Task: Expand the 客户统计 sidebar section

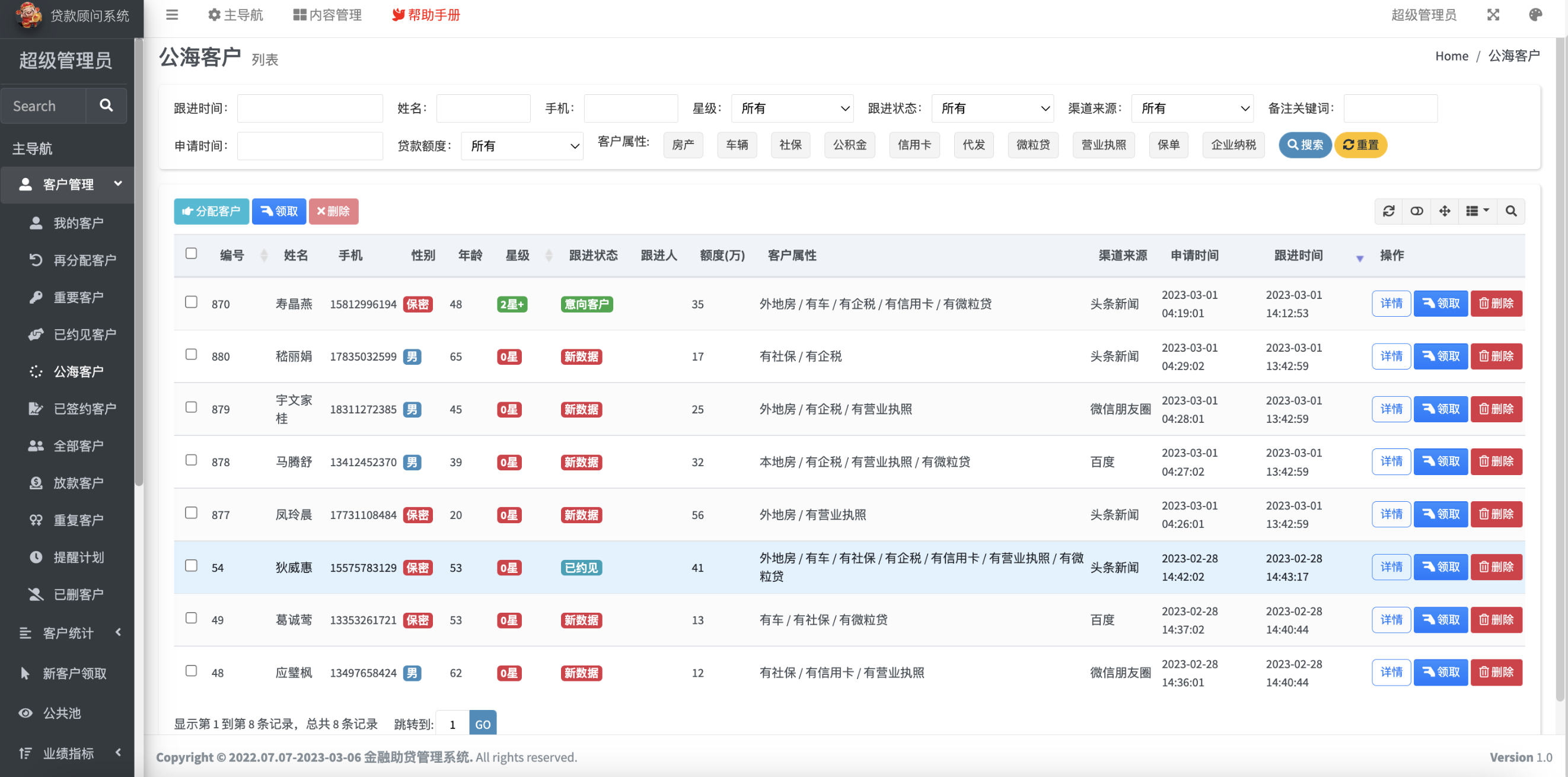Action: pos(68,633)
